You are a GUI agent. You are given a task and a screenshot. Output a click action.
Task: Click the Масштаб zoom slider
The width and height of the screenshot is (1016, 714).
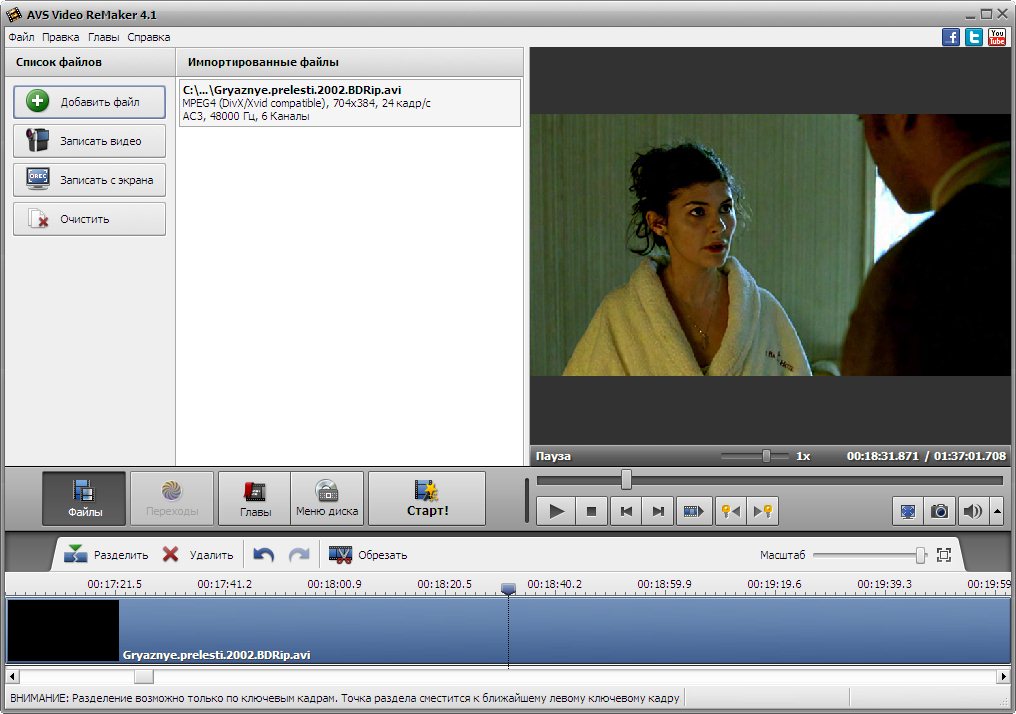point(870,555)
